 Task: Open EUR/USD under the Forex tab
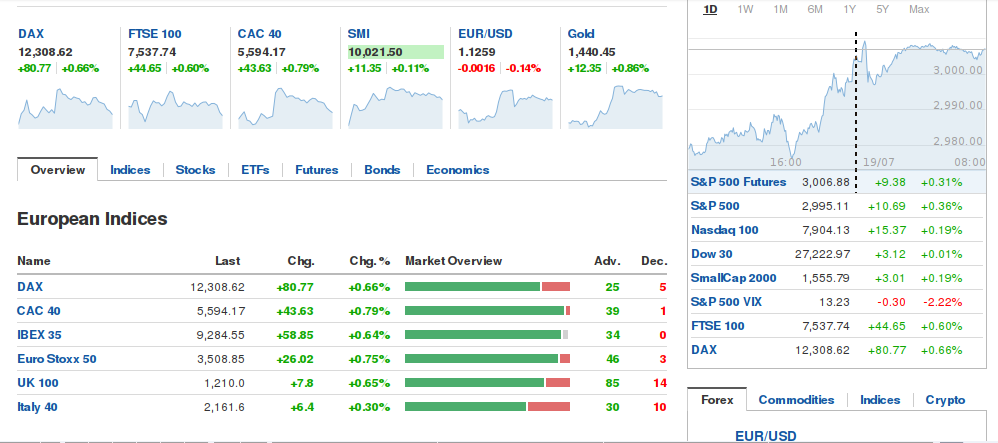766,436
